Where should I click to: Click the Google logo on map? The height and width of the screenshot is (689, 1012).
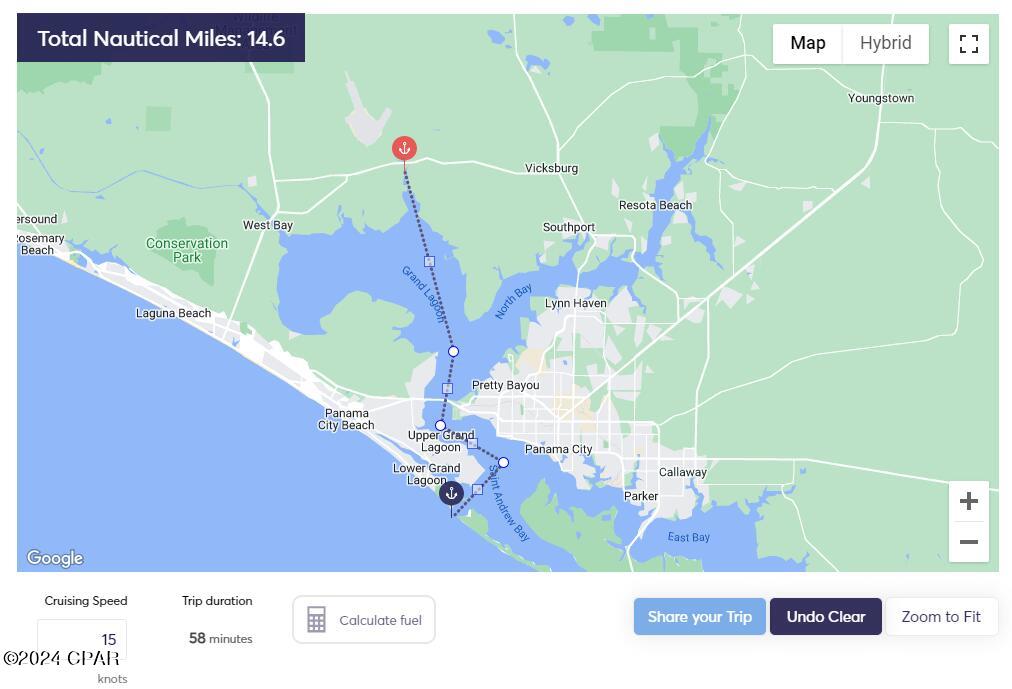[55, 558]
